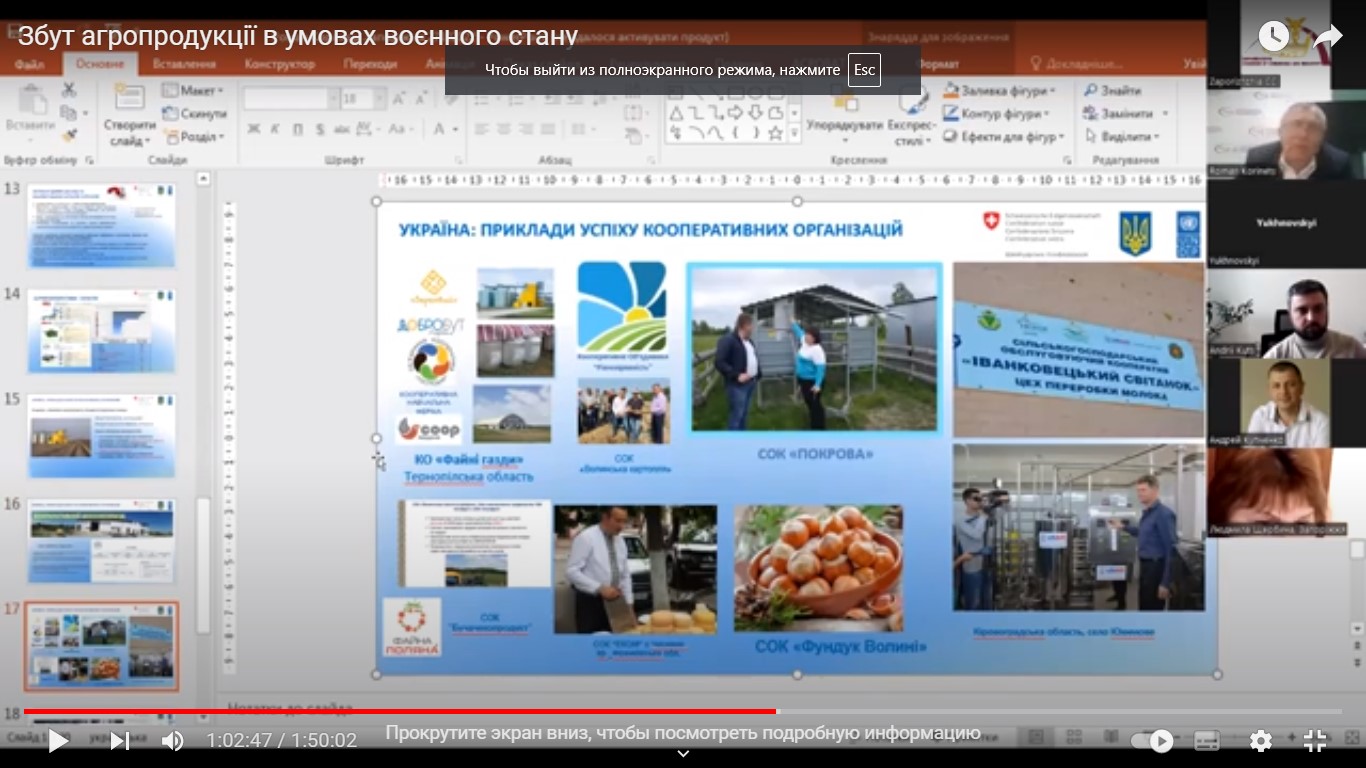Toggle text shadow S button
Viewport: 1366px width, 768px height.
[319, 129]
